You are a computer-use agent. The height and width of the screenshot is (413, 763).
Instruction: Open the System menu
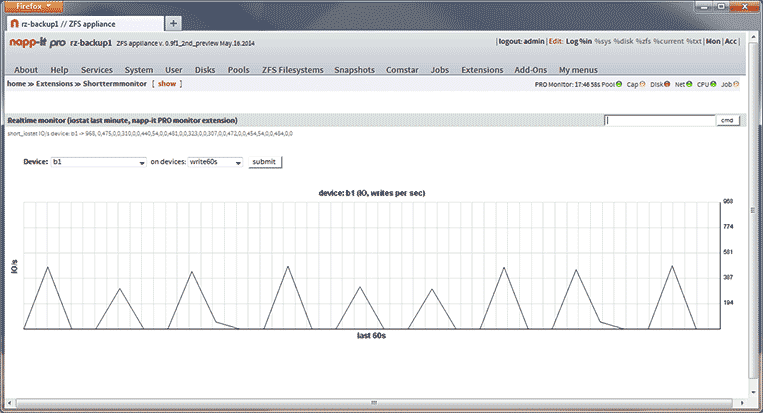coord(139,70)
